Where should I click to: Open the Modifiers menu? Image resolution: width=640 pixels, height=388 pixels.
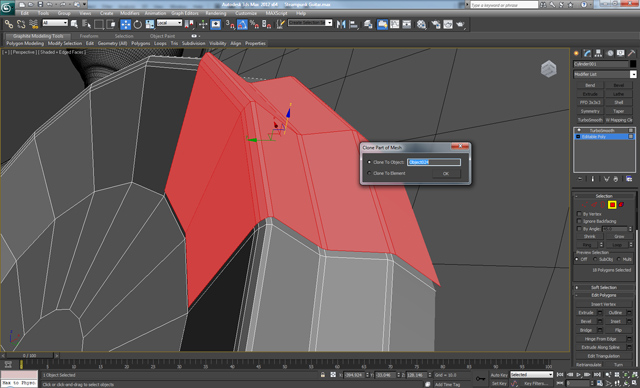130,13
